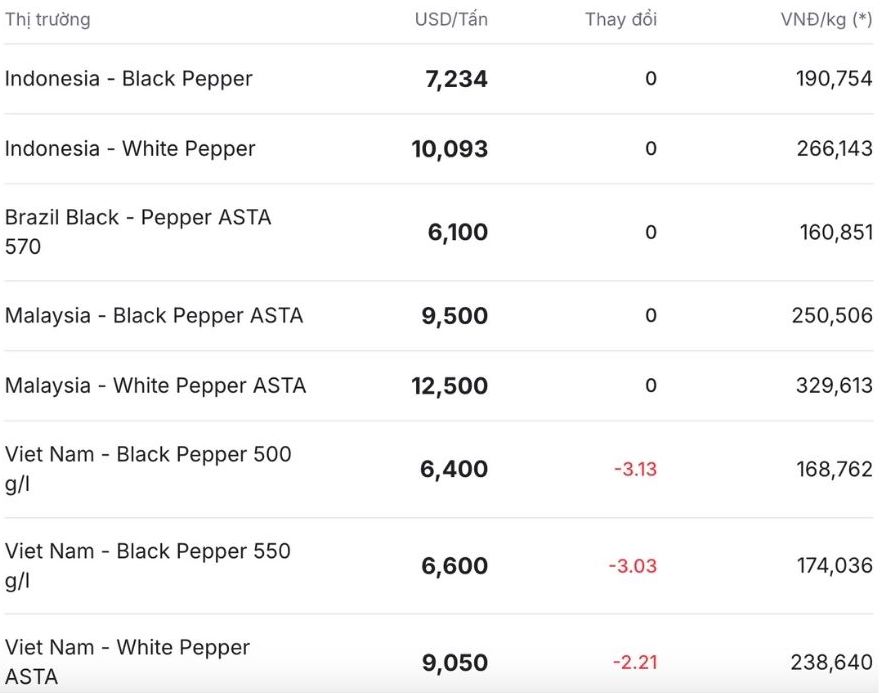Click the 'VNĐ/kg (*)' column header
880x693 pixels.
click(826, 19)
